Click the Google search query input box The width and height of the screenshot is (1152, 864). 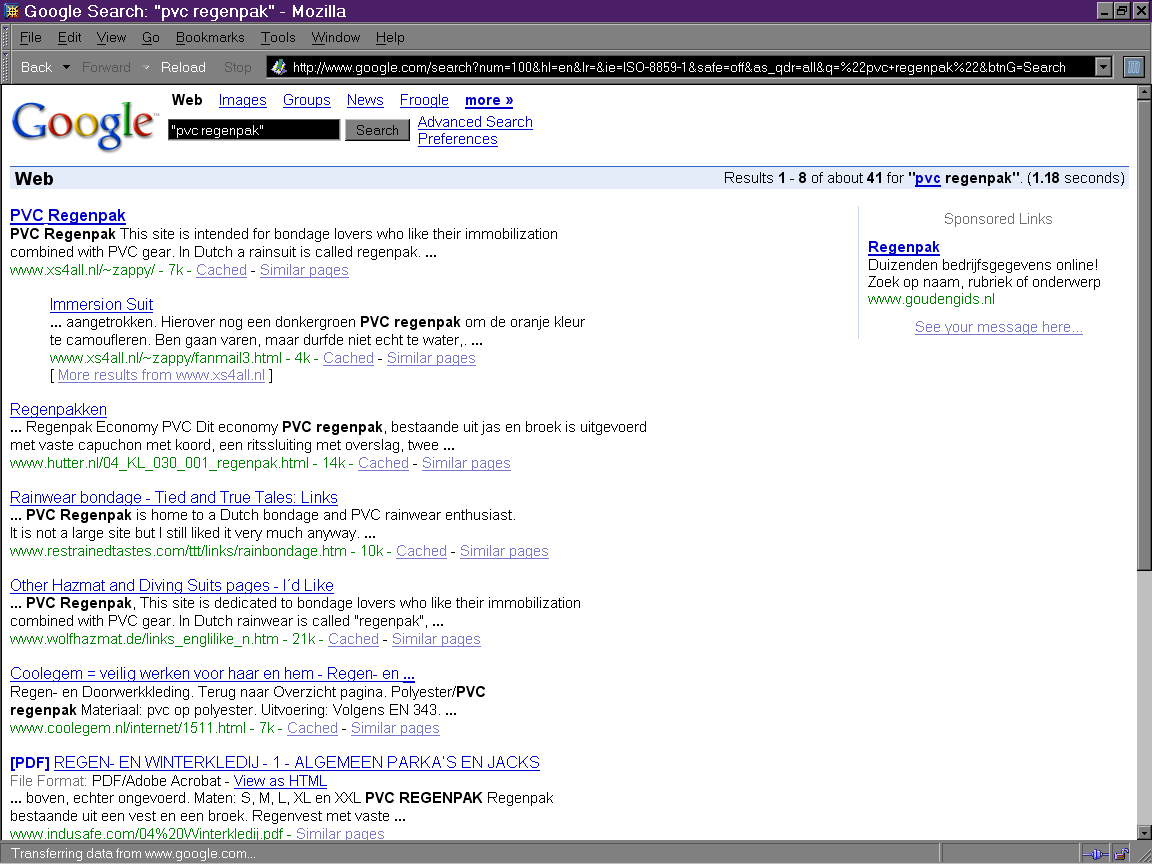point(253,130)
